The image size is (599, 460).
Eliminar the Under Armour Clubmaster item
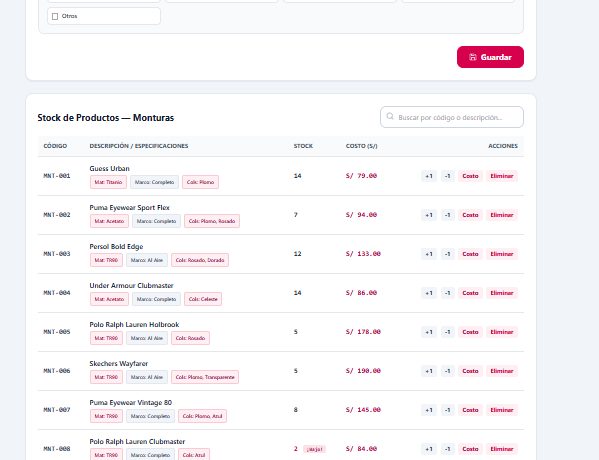(x=502, y=293)
